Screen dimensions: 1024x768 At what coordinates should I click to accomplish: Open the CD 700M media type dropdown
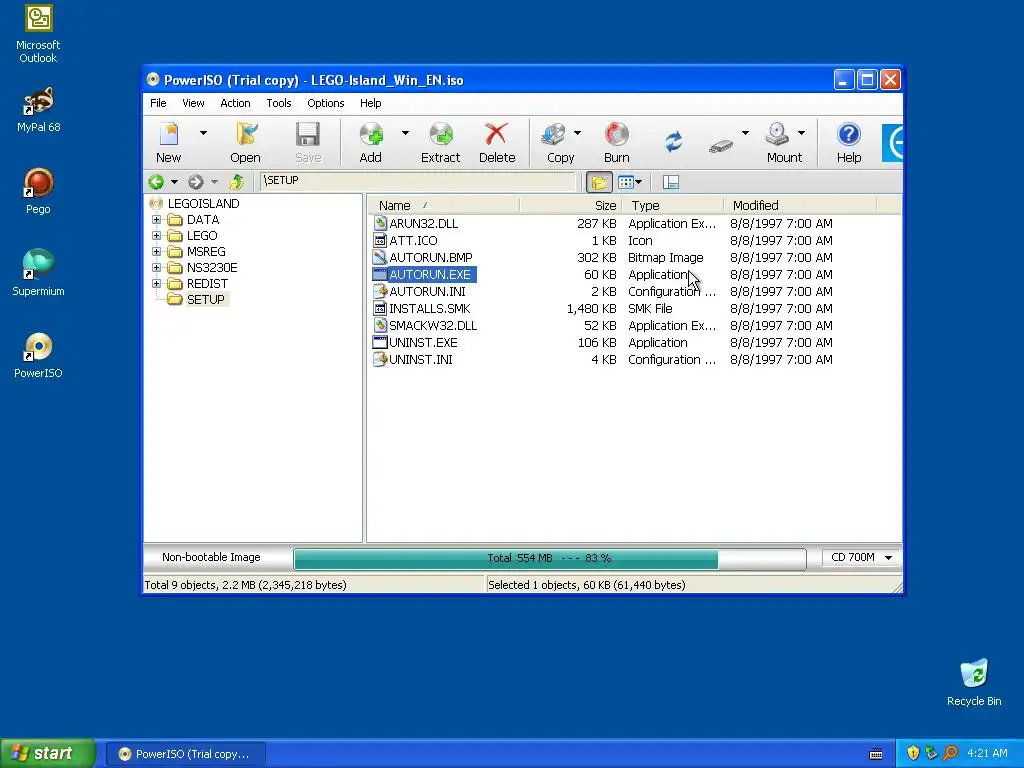click(x=861, y=557)
